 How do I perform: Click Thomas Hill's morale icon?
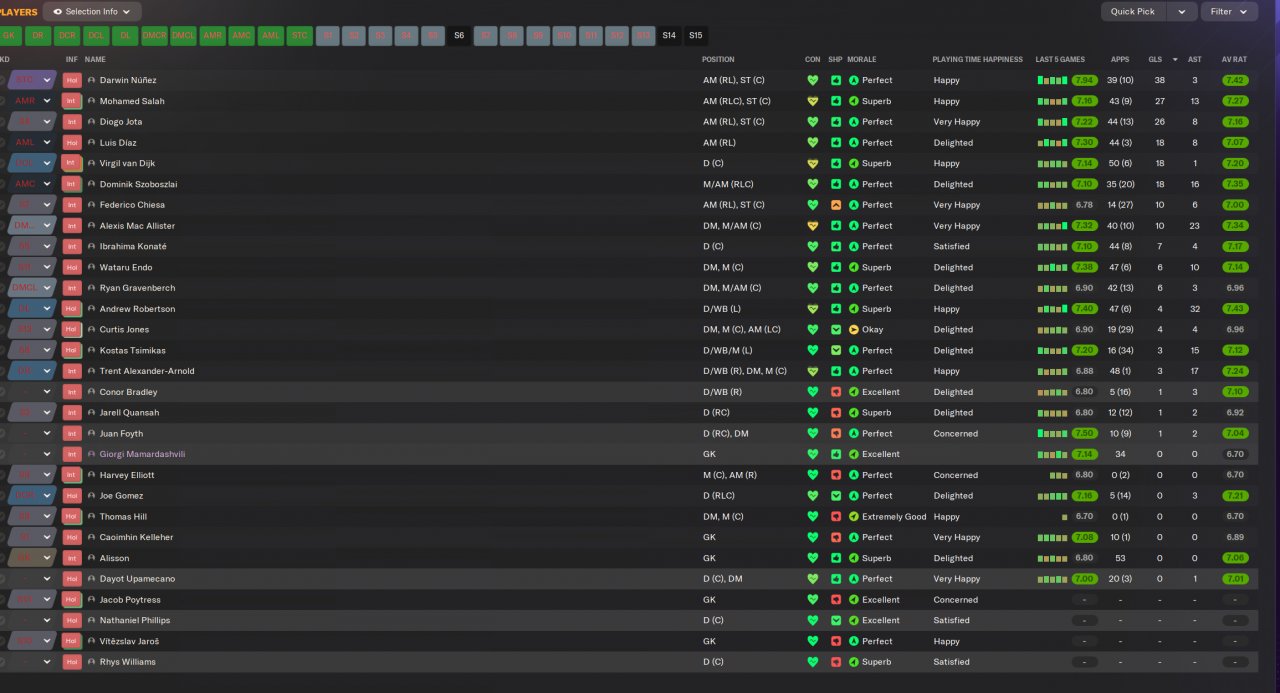853,517
